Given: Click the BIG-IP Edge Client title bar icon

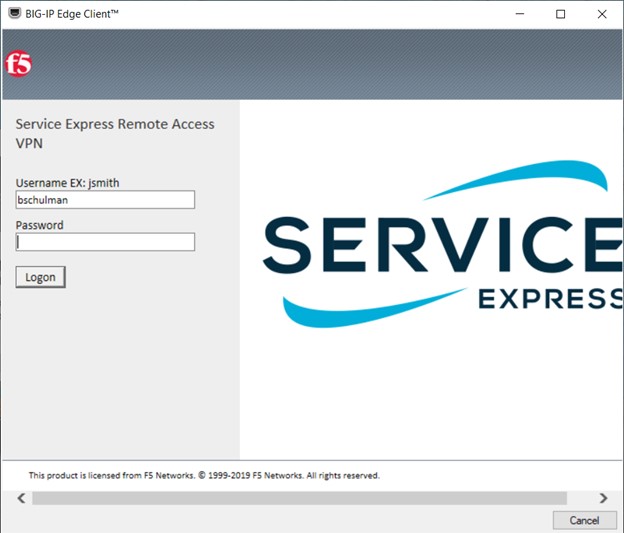Looking at the screenshot, I should 15,14.
